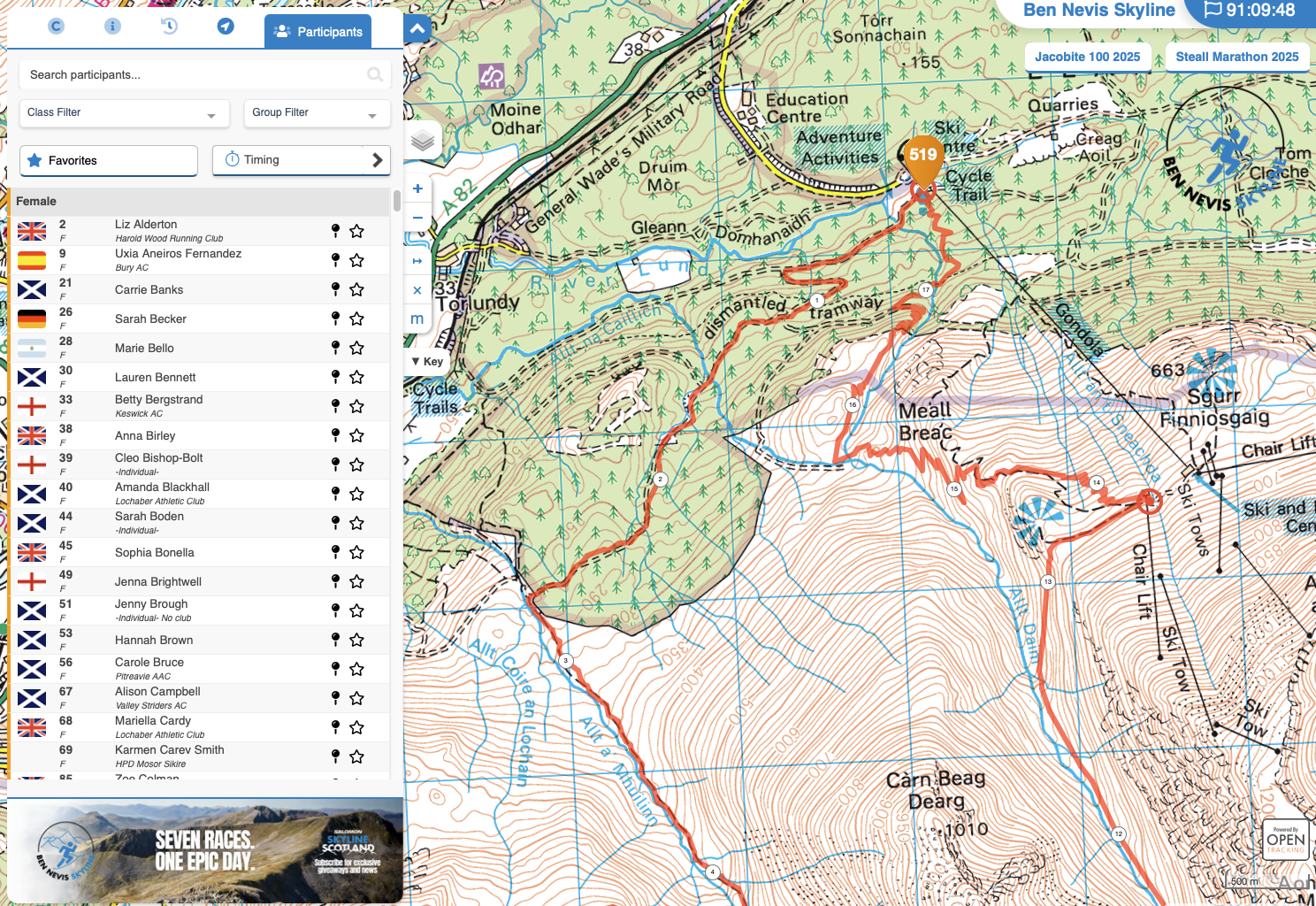Locate Jenny Brough on the map
Viewport: 1316px width, 906px height.
pyautogui.click(x=335, y=610)
